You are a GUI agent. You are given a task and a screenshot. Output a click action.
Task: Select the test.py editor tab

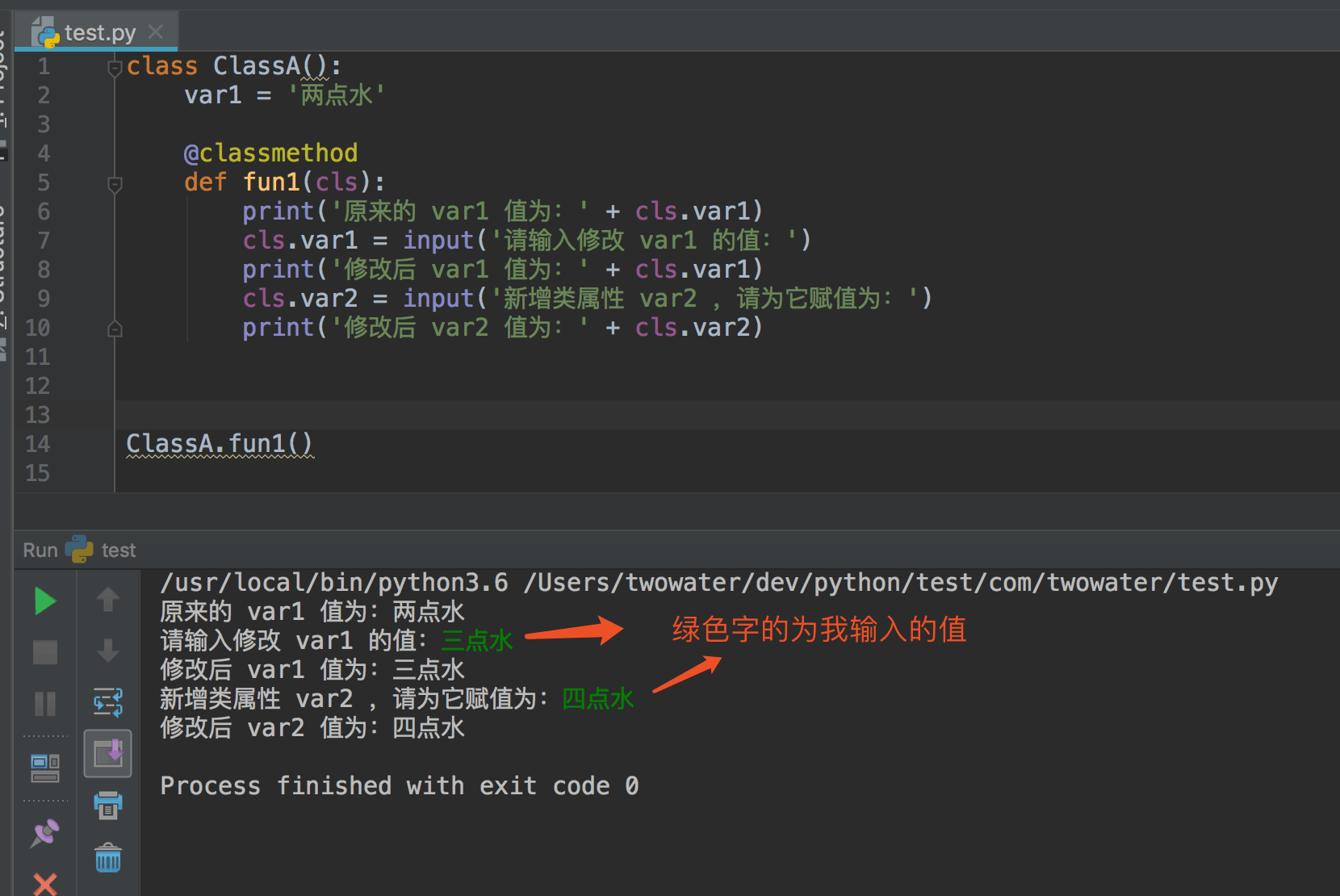(97, 32)
